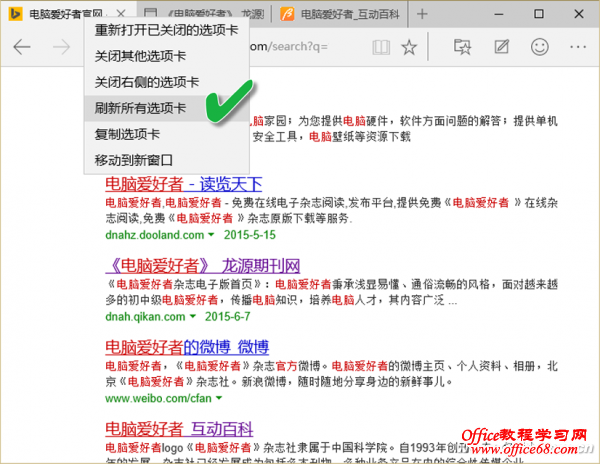600x464 pixels.
Task: Open Reading view book icon
Action: (x=381, y=47)
